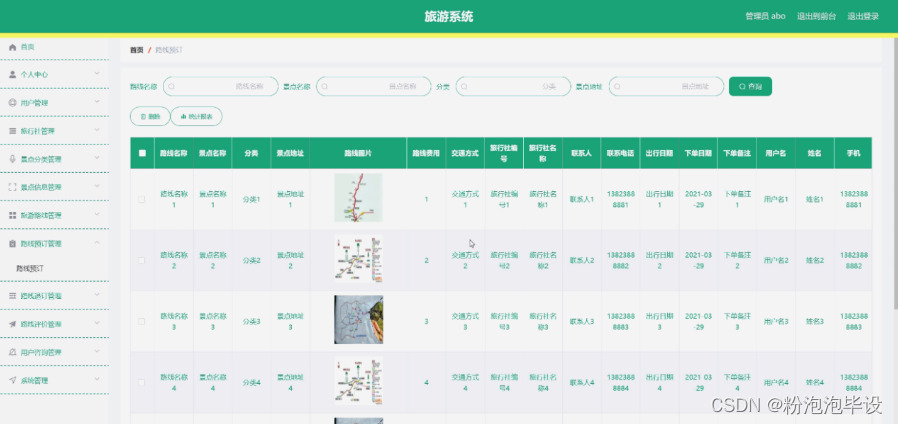Toggle the select-all checkbox in table header

(142, 153)
